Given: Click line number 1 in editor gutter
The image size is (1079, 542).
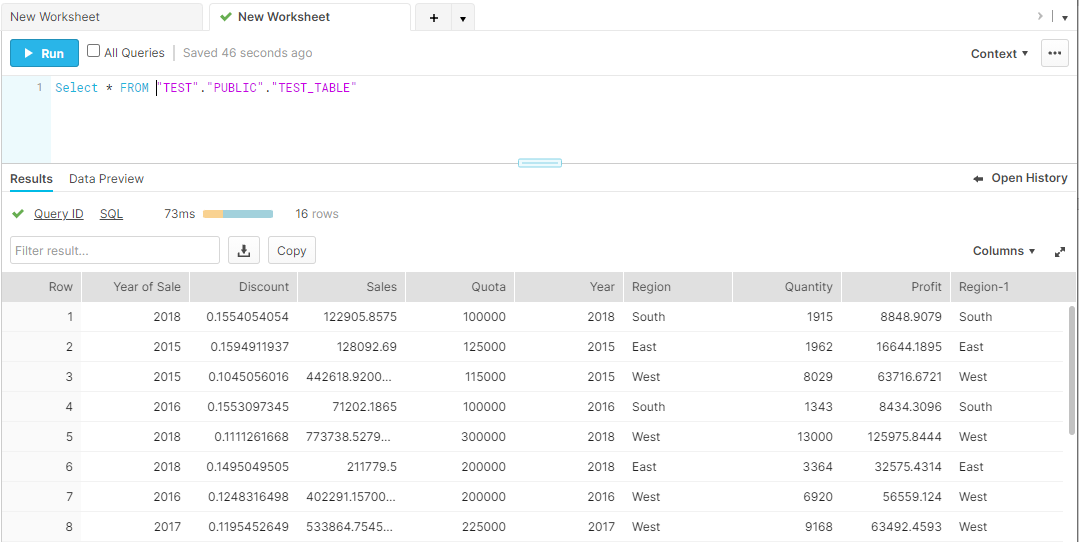Looking at the screenshot, I should click(39, 87).
